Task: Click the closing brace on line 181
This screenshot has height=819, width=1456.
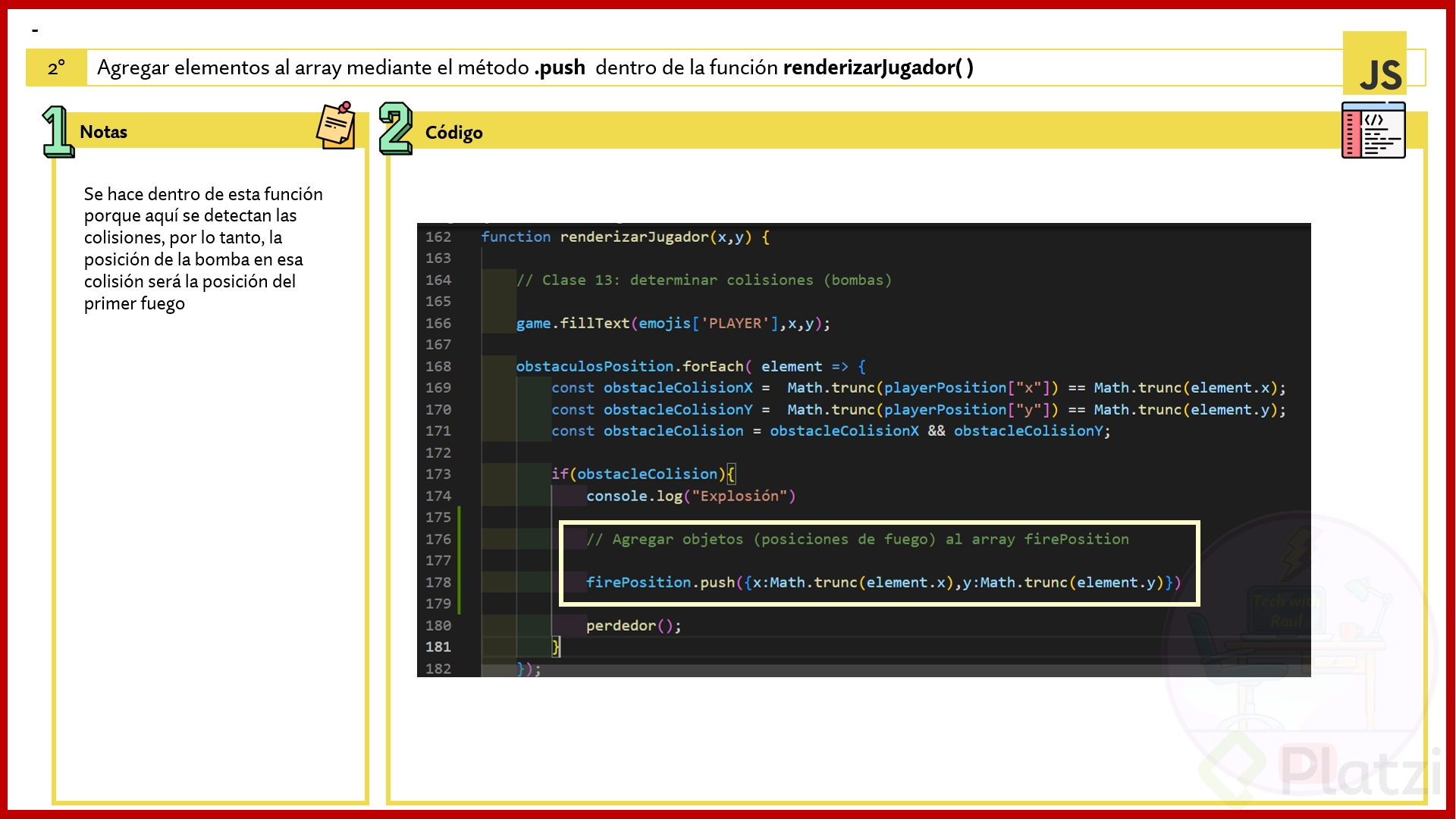Action: 556,647
